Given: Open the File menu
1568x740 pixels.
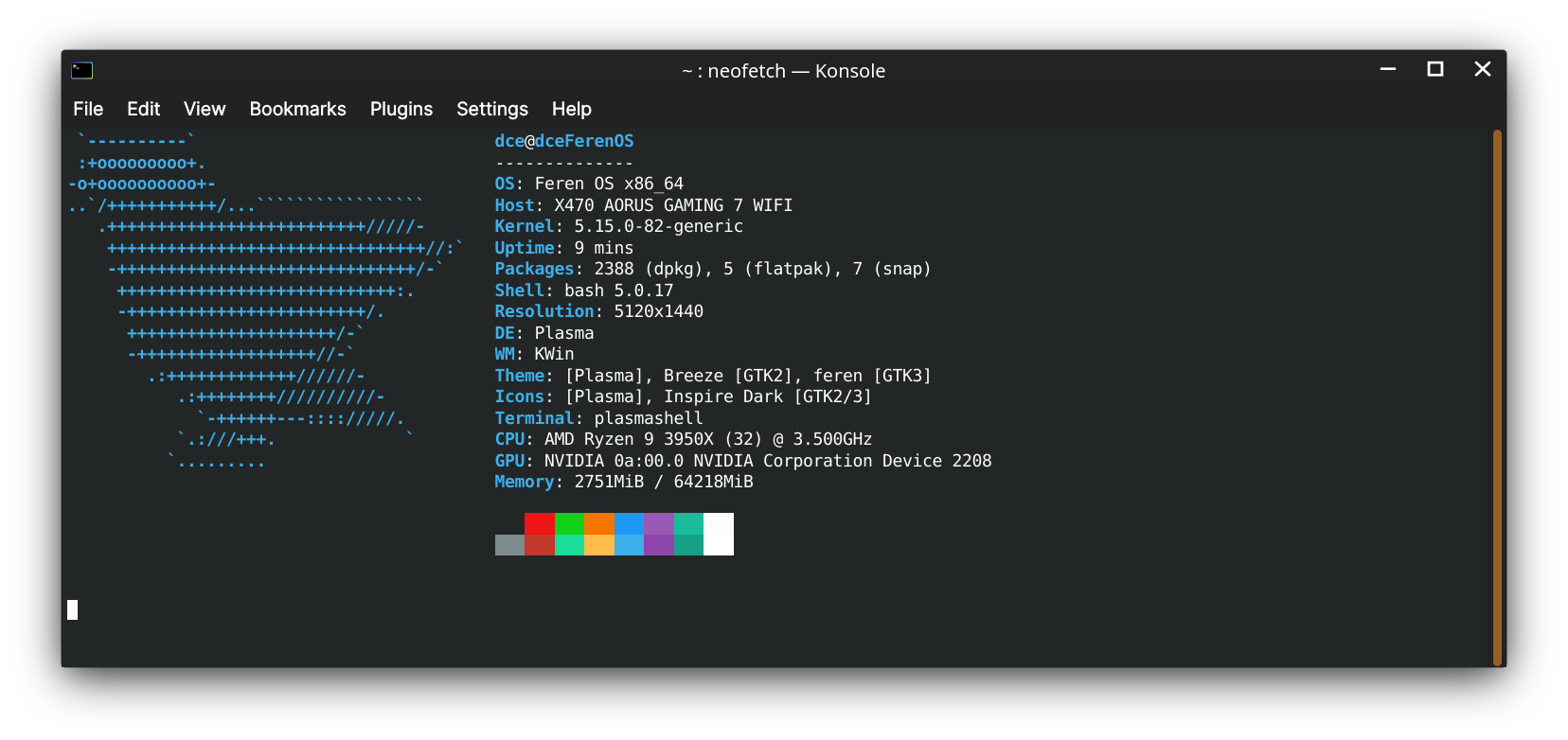Looking at the screenshot, I should 88,109.
